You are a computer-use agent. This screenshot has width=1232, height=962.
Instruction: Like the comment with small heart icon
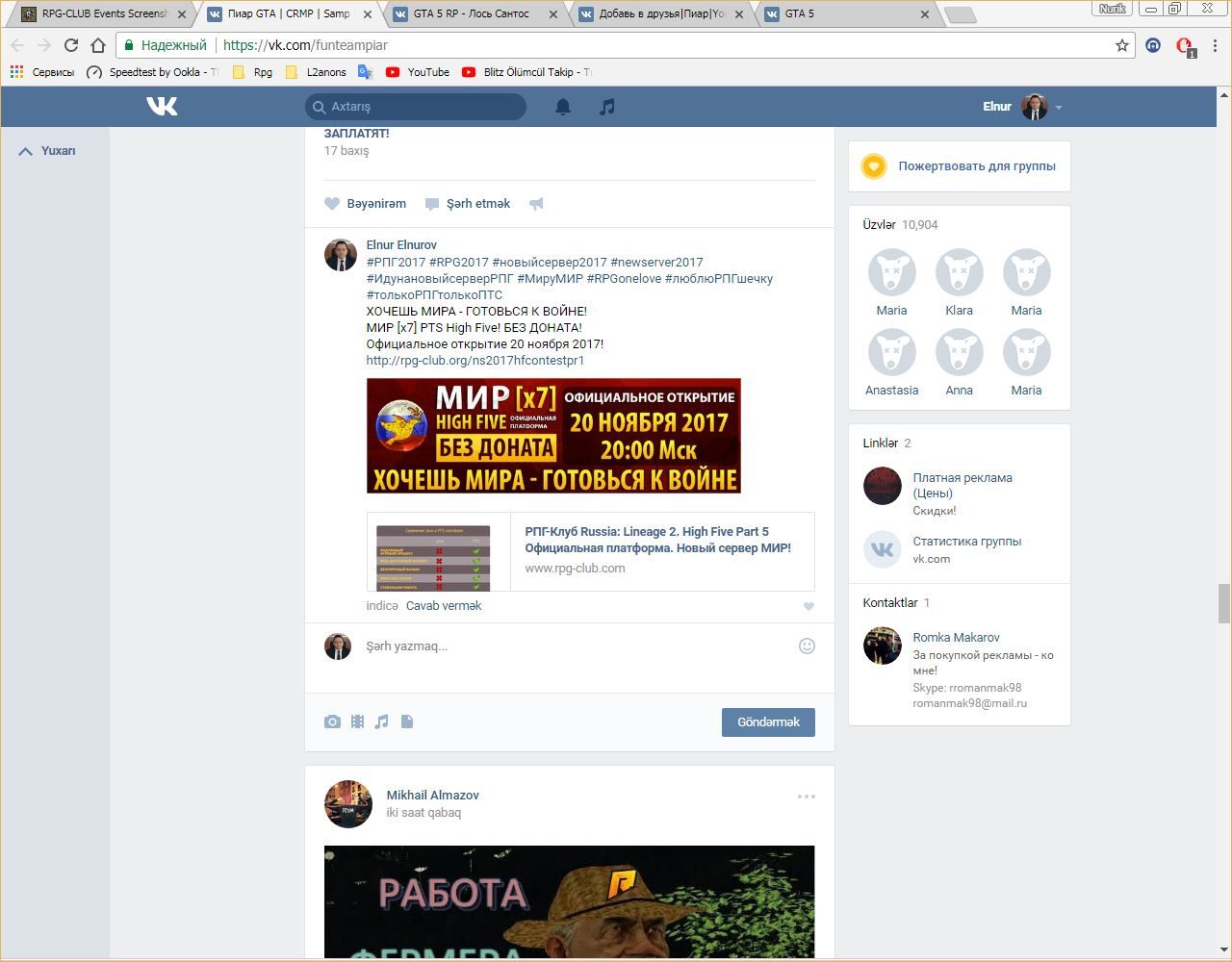point(808,606)
